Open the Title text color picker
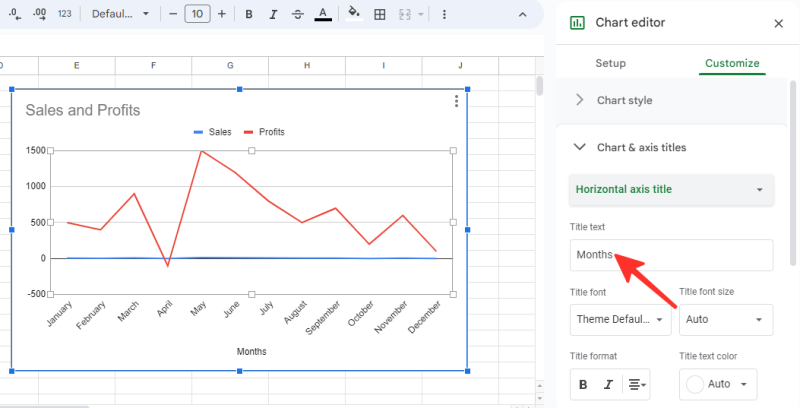The height and width of the screenshot is (408, 800). click(x=717, y=384)
